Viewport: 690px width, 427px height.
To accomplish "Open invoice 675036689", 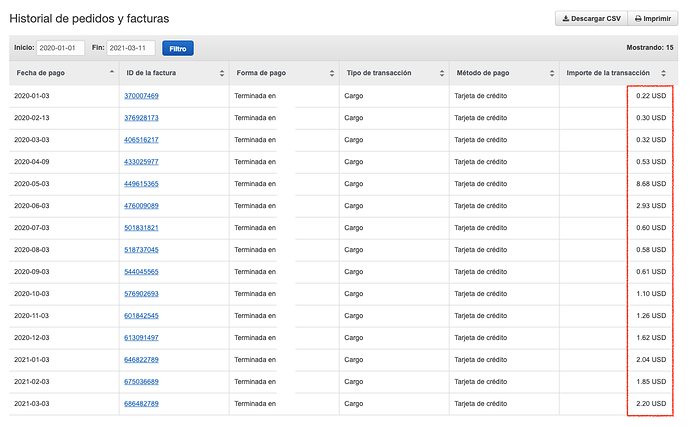I will 141,382.
